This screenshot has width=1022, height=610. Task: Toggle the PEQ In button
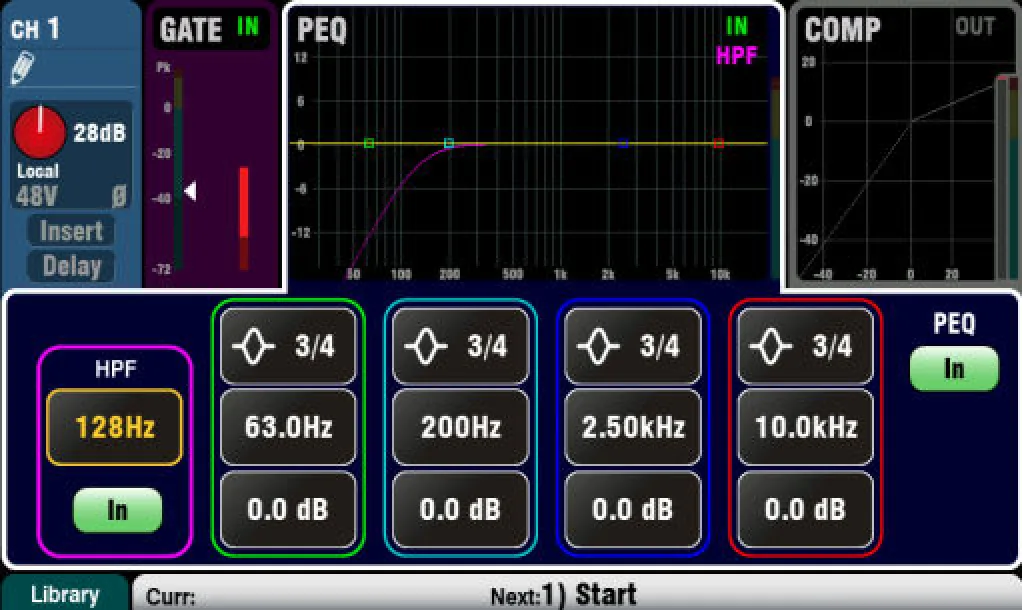(954, 369)
